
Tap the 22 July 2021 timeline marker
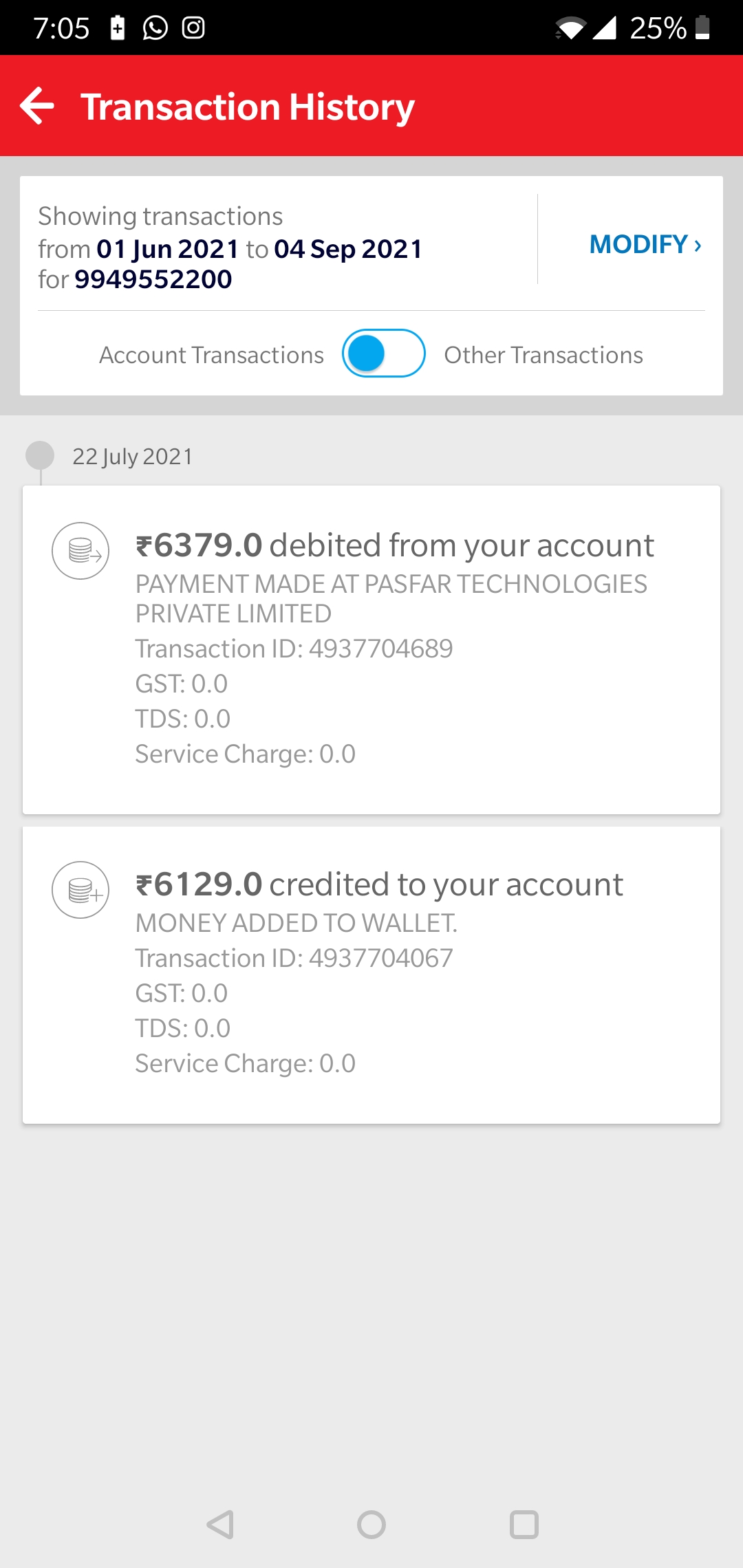pos(40,455)
